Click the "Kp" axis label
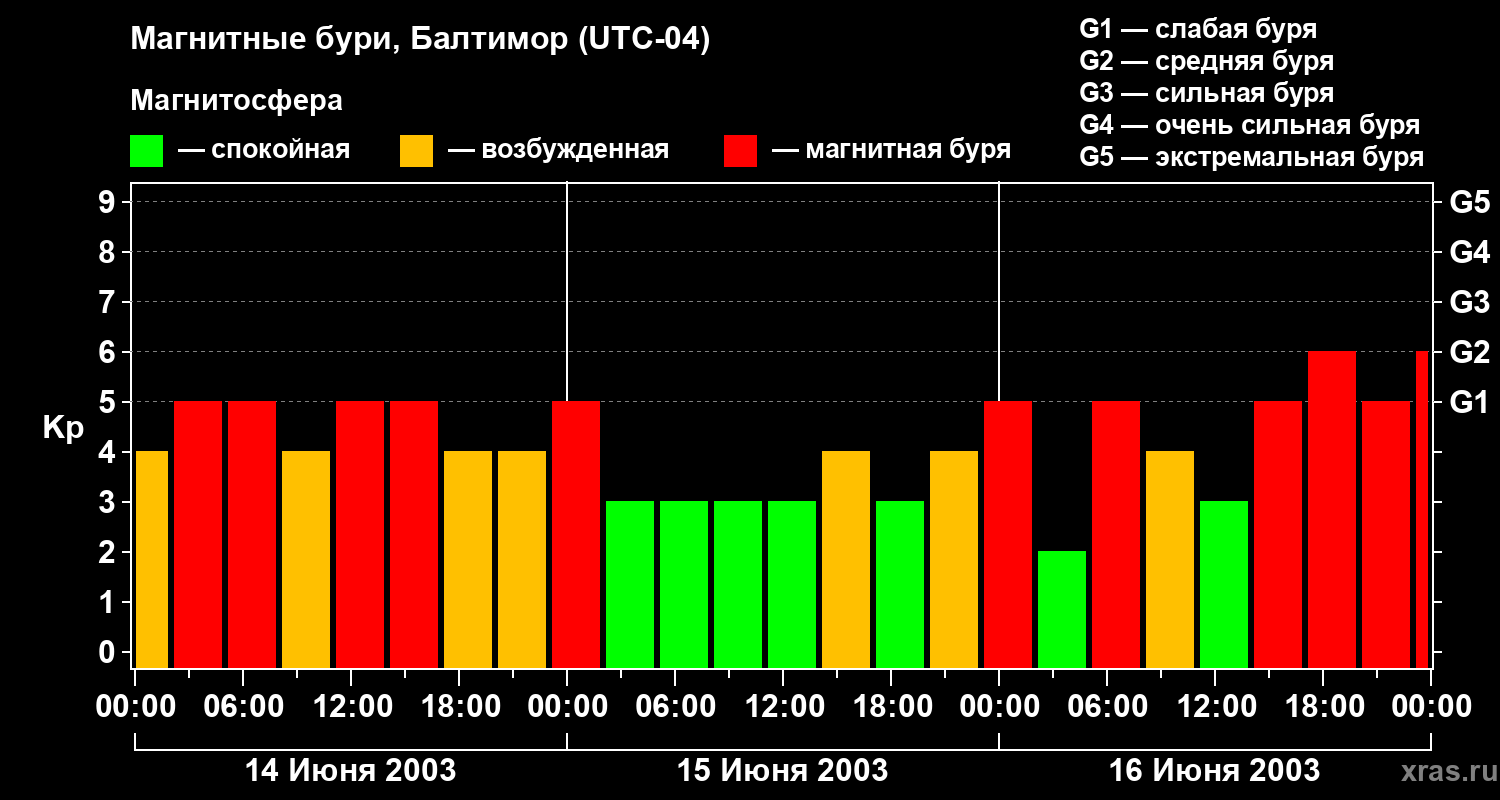The image size is (1500, 800). point(63,428)
